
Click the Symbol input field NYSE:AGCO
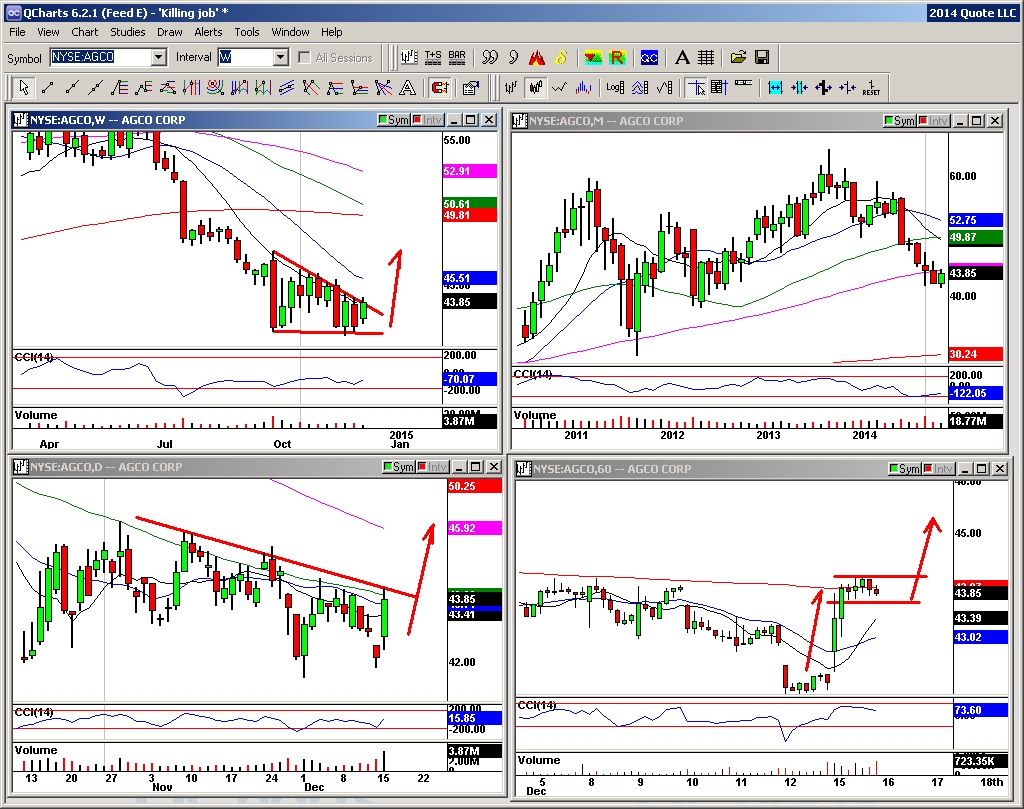click(101, 57)
